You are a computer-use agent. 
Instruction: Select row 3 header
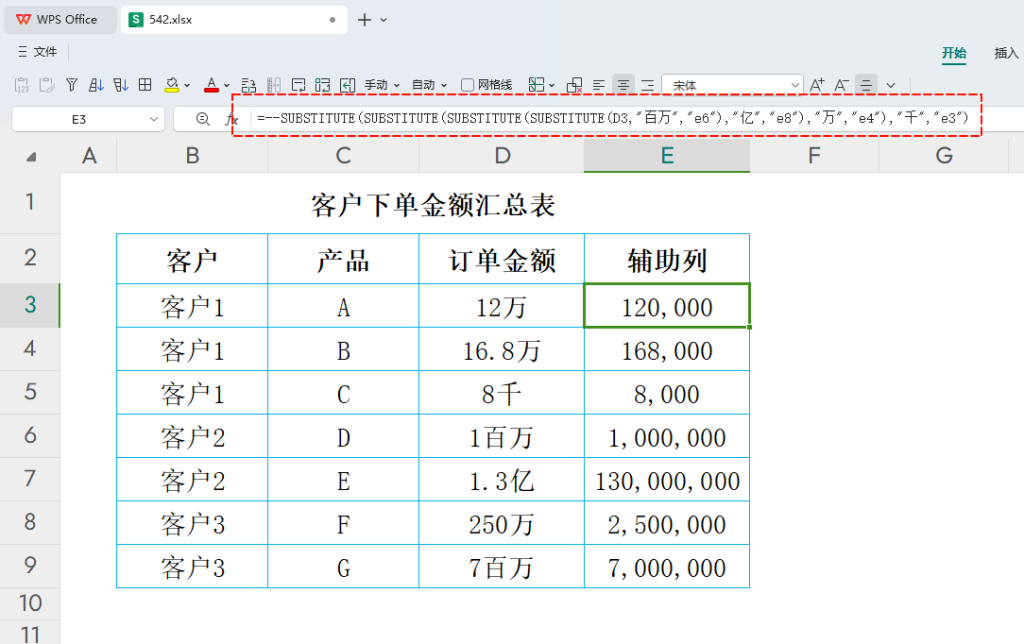(30, 305)
